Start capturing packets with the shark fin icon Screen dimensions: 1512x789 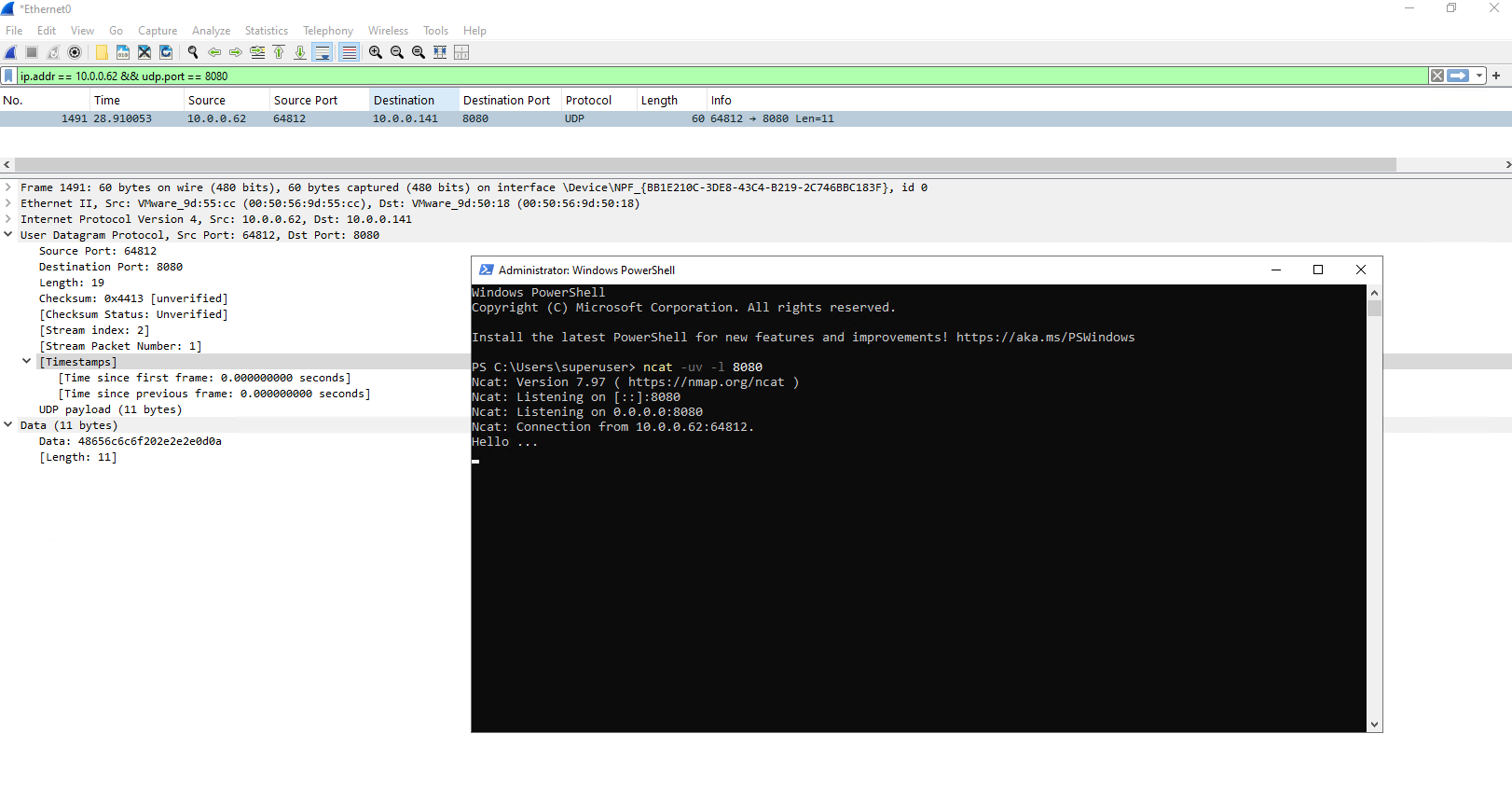click(11, 52)
